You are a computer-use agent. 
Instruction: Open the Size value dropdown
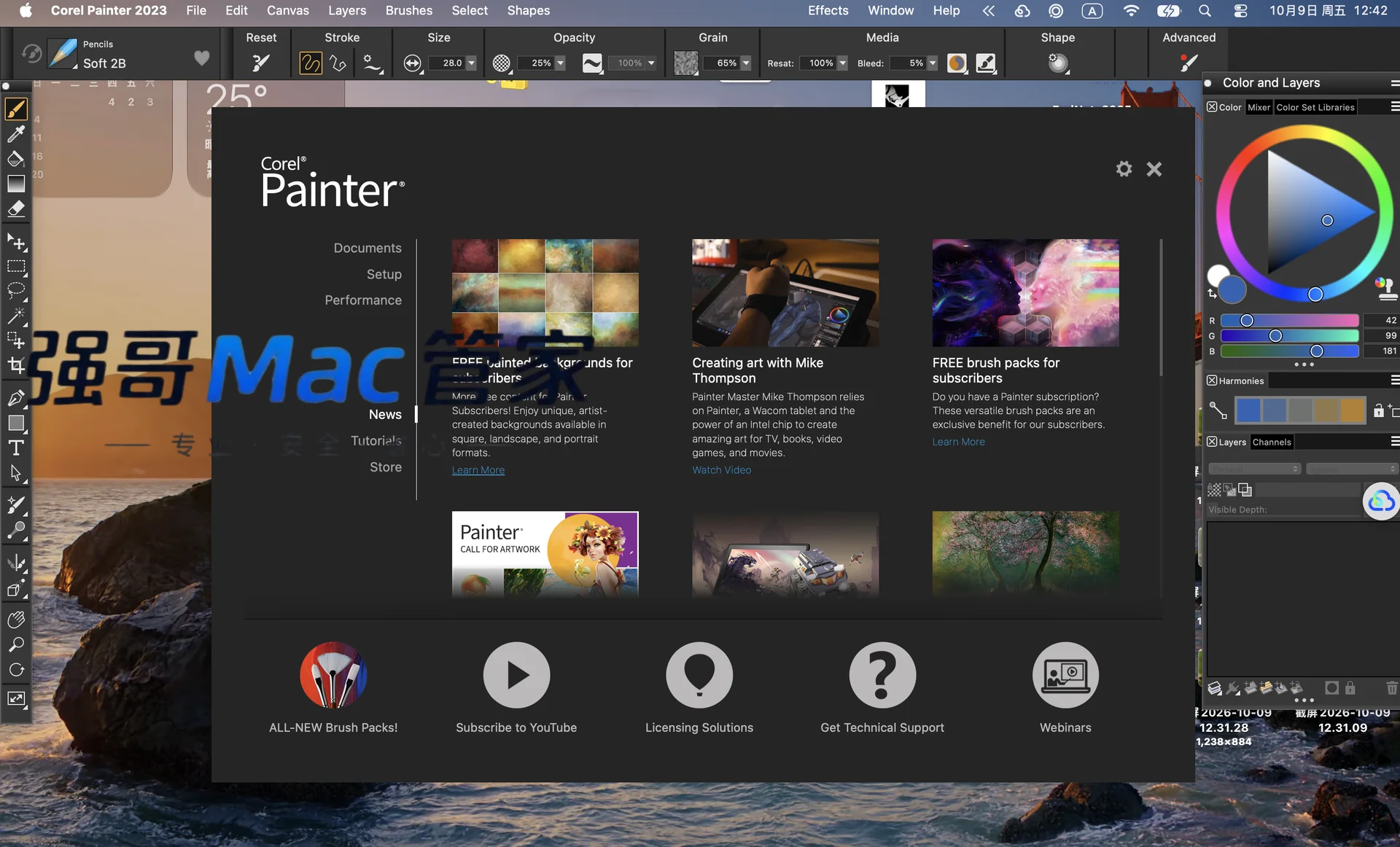pos(471,63)
